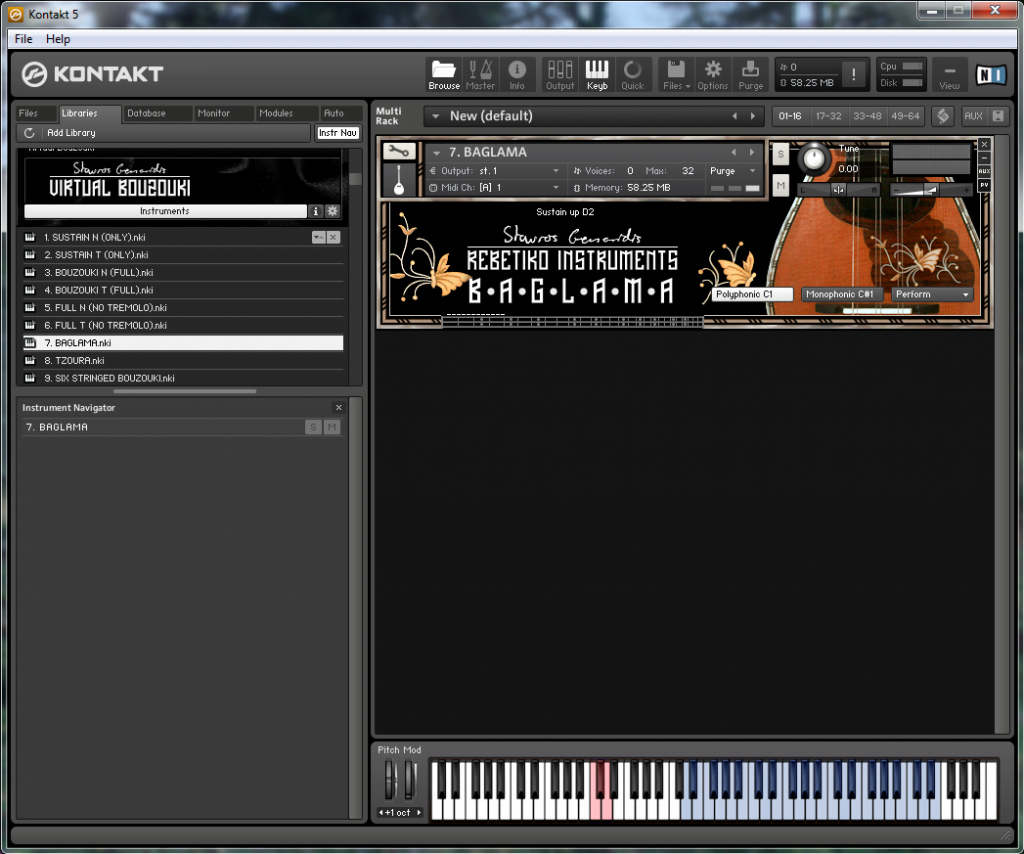This screenshot has width=1024, height=854.
Task: Switch to previous instrument in BAGLAMA header
Action: pyautogui.click(x=734, y=152)
